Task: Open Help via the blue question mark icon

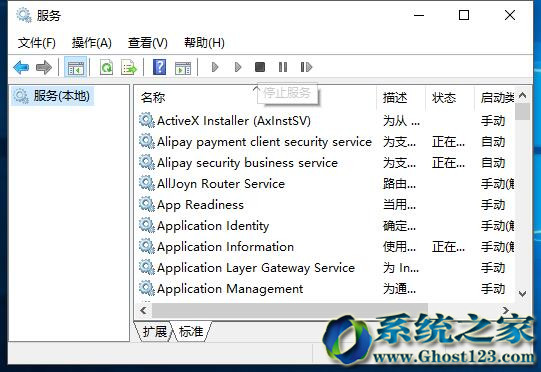Action: tap(159, 67)
